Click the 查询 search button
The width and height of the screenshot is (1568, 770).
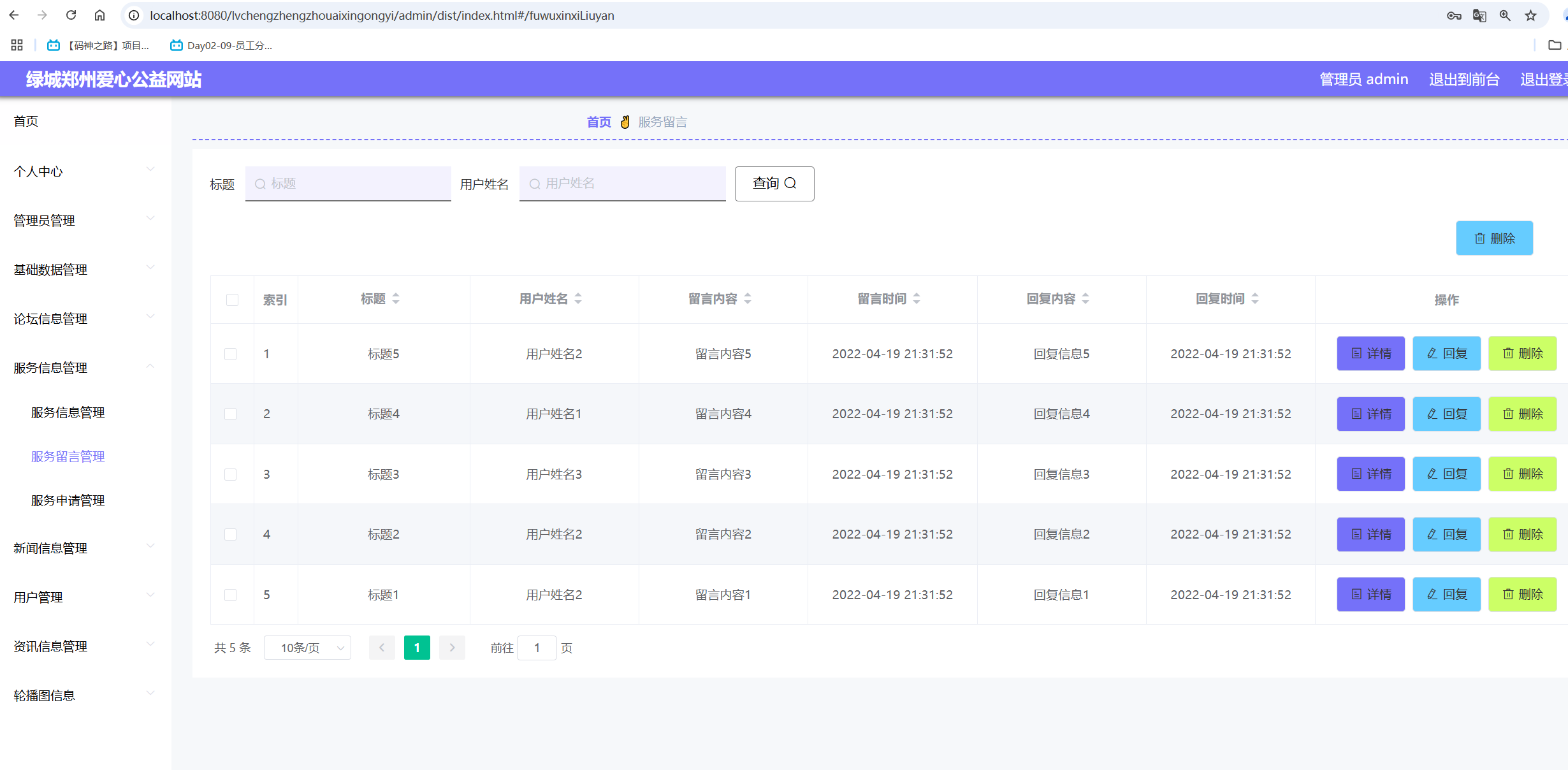coord(774,184)
